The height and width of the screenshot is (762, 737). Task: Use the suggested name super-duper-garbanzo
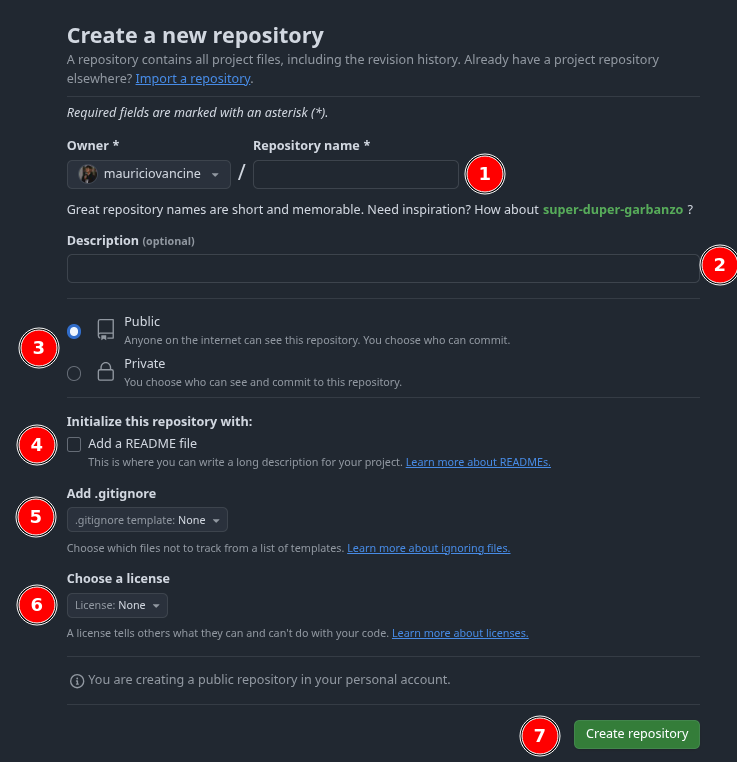coord(613,210)
